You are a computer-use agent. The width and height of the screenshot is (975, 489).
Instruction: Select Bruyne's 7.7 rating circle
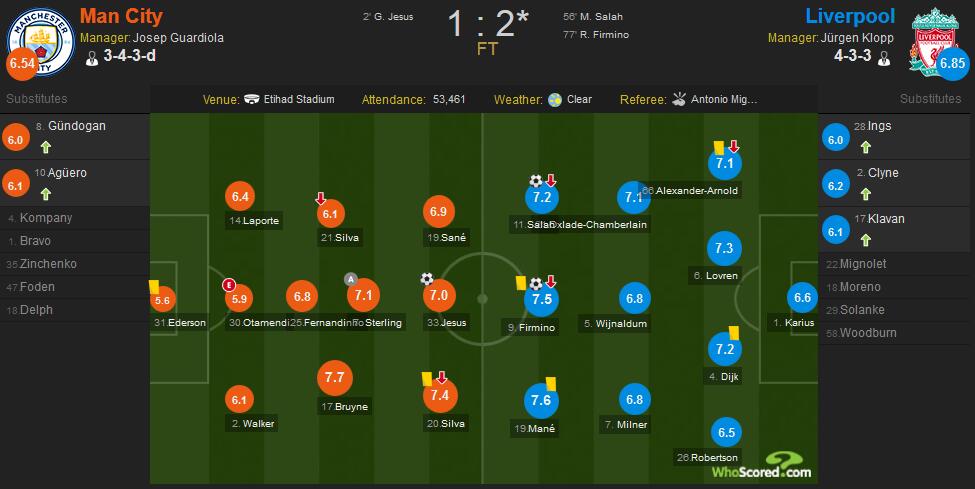pos(335,379)
